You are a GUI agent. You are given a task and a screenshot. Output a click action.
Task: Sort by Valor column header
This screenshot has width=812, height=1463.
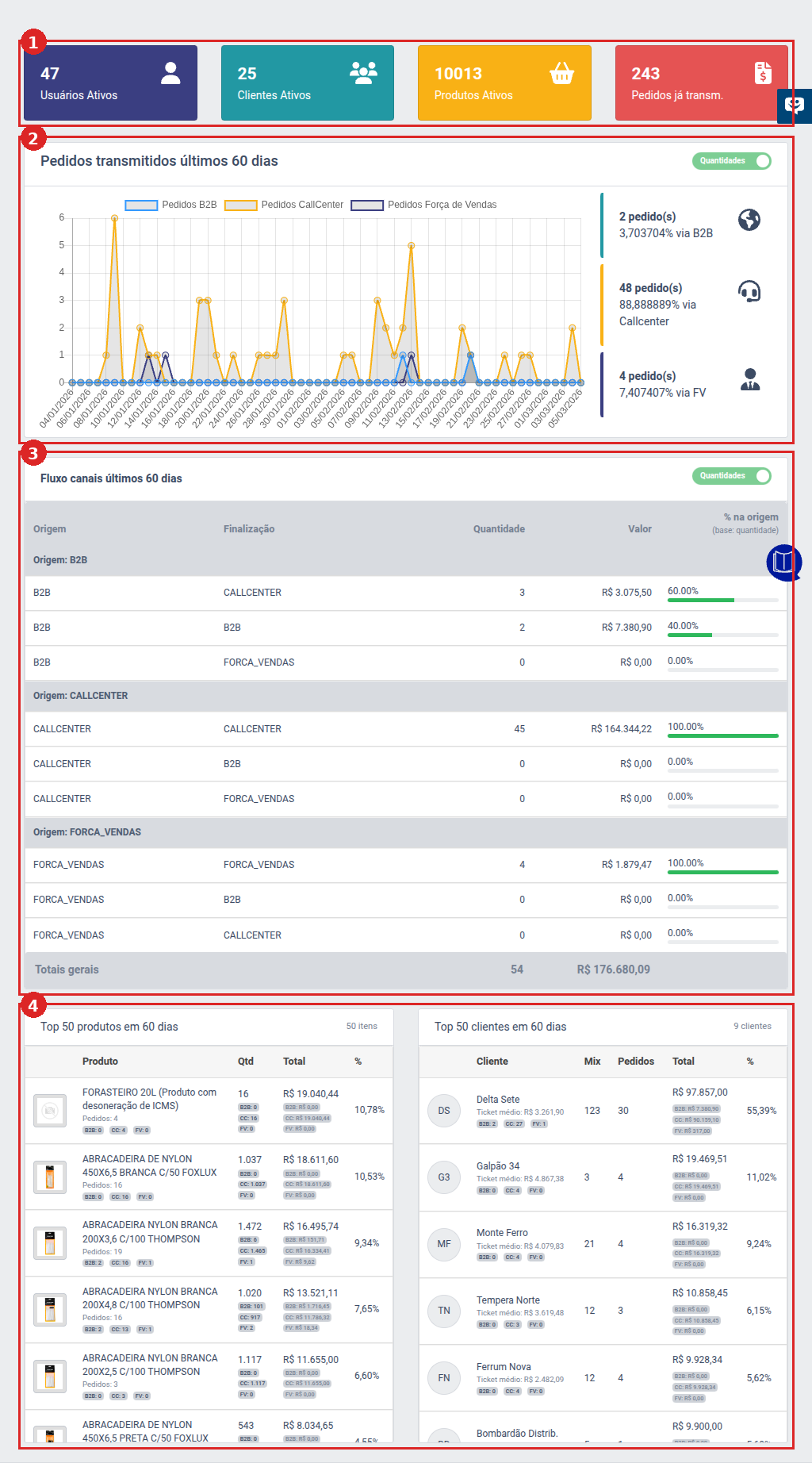640,529
